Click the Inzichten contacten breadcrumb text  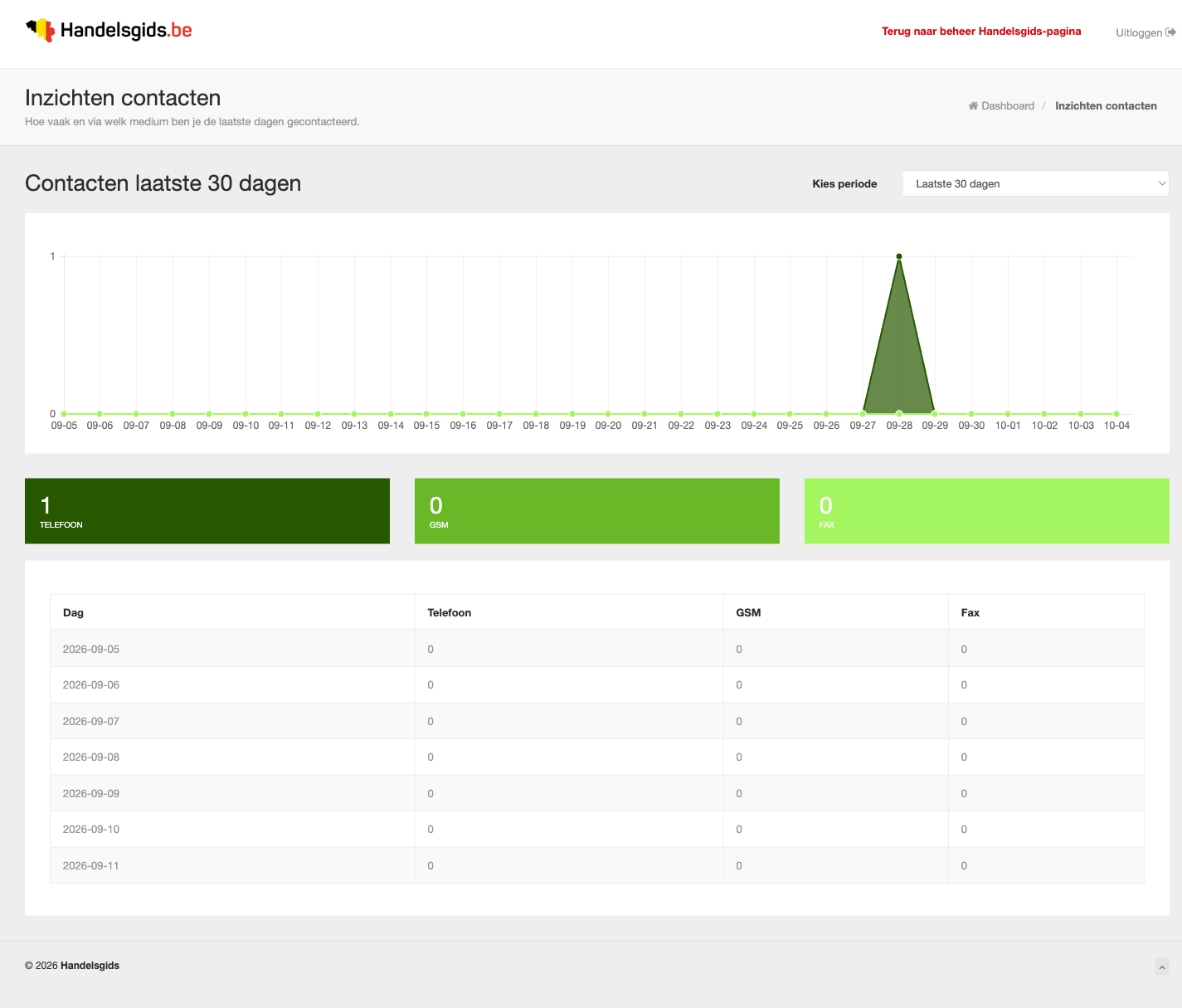pyautogui.click(x=1106, y=105)
